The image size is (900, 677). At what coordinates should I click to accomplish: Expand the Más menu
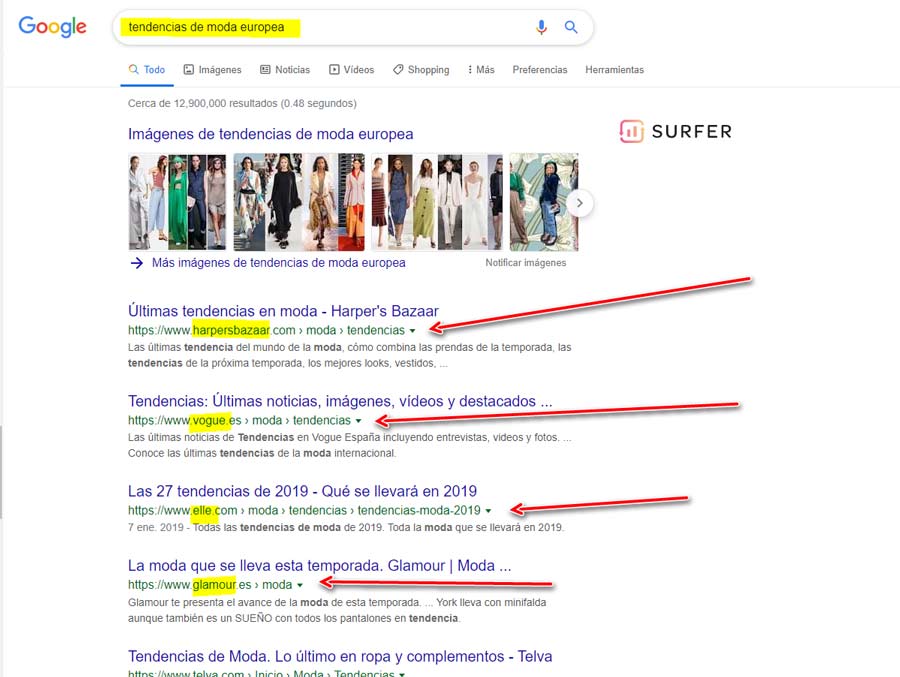(481, 69)
